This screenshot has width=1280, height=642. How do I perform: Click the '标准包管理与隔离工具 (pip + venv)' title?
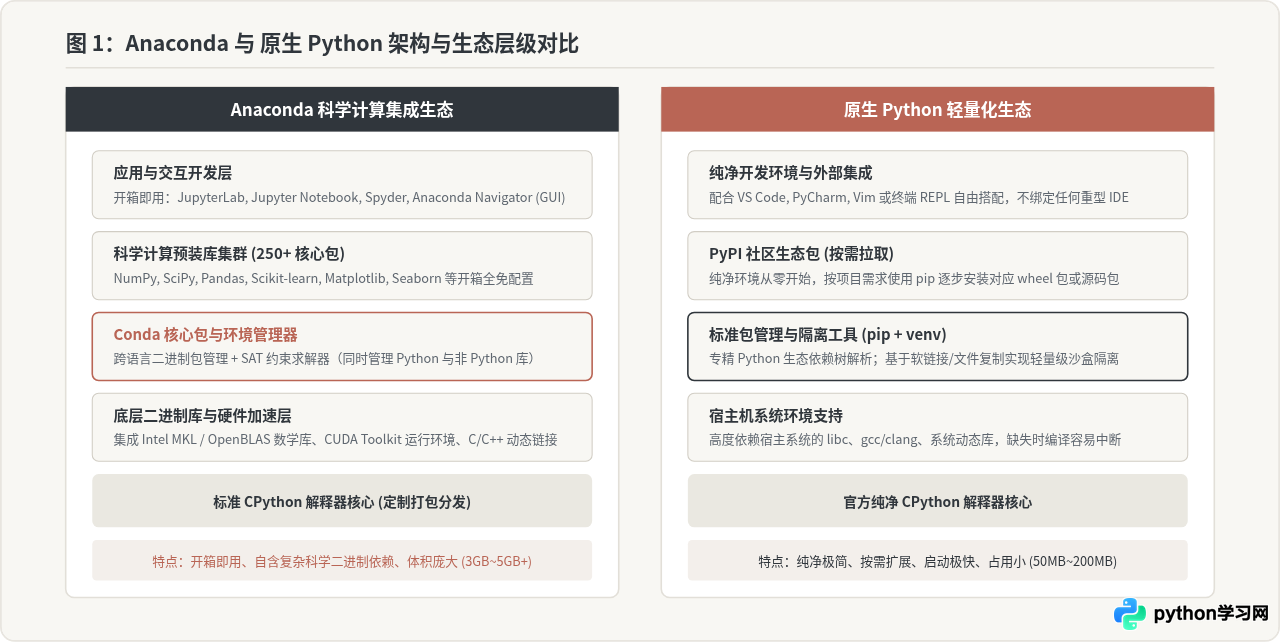click(828, 335)
